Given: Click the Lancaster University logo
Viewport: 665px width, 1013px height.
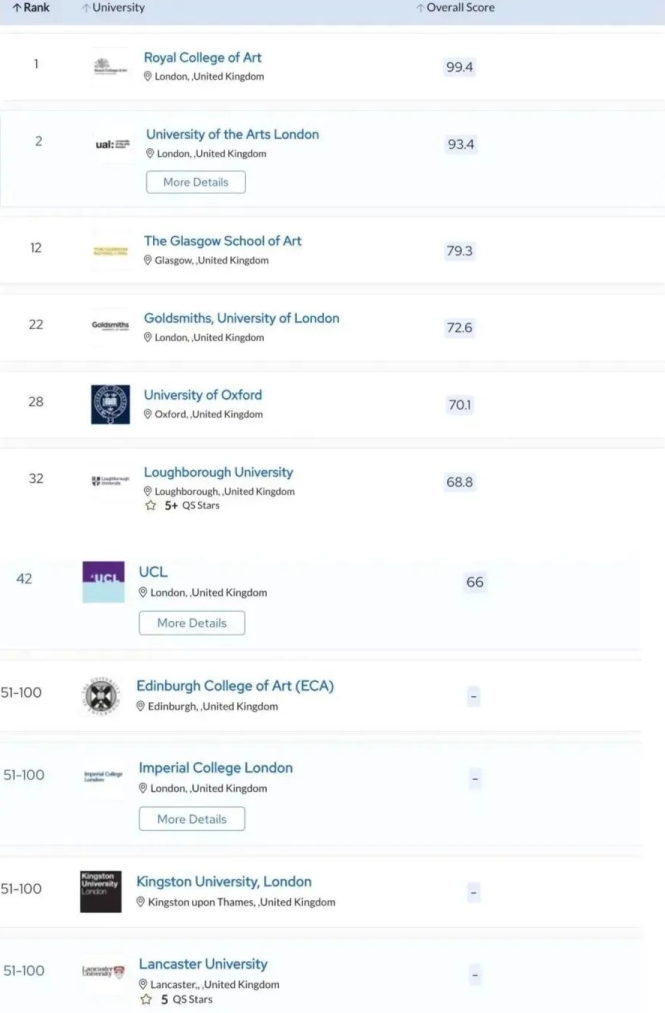Looking at the screenshot, I should [104, 971].
